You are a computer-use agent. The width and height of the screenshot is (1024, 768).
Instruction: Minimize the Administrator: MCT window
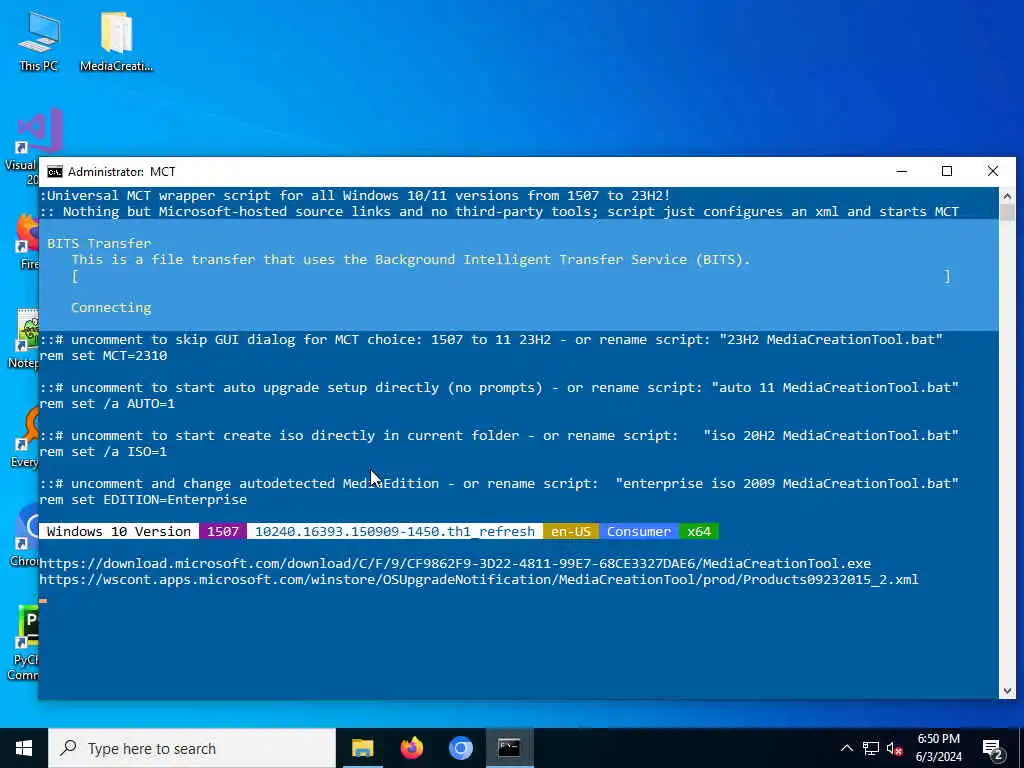click(x=902, y=172)
